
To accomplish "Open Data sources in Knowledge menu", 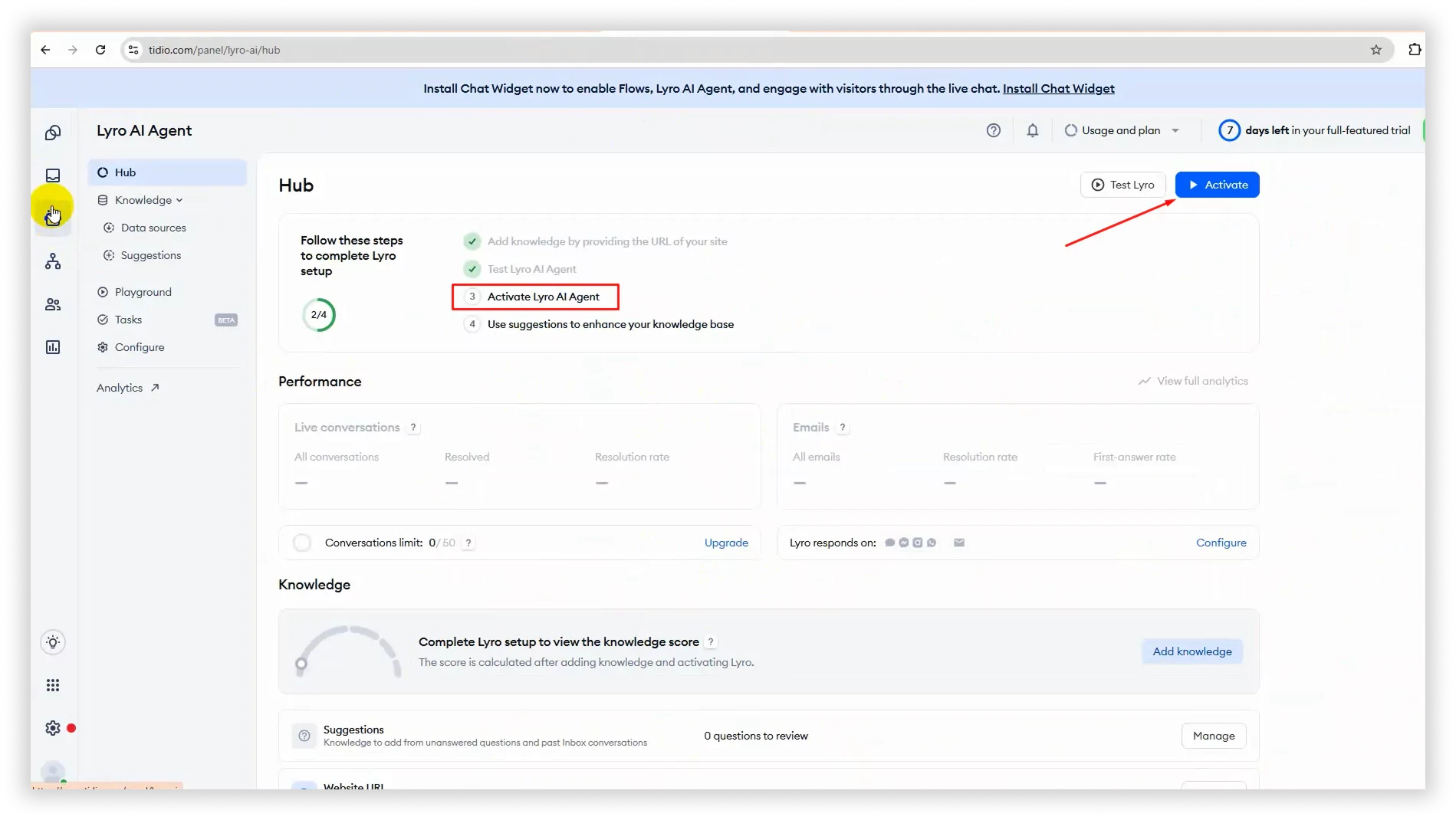I will coord(153,228).
